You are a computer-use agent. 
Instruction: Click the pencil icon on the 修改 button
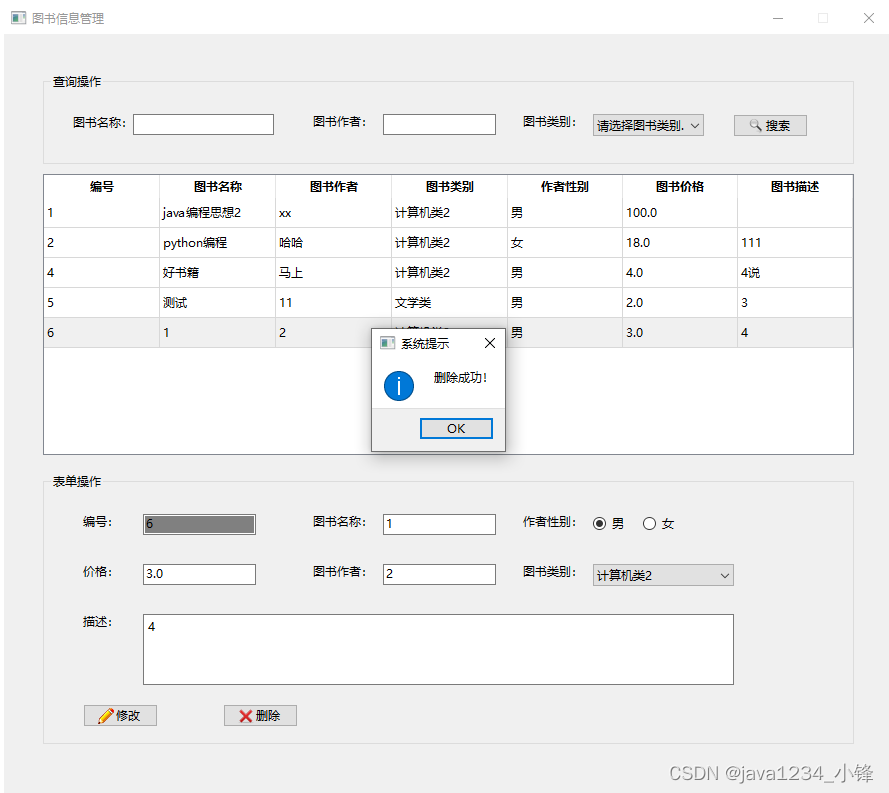tap(104, 715)
